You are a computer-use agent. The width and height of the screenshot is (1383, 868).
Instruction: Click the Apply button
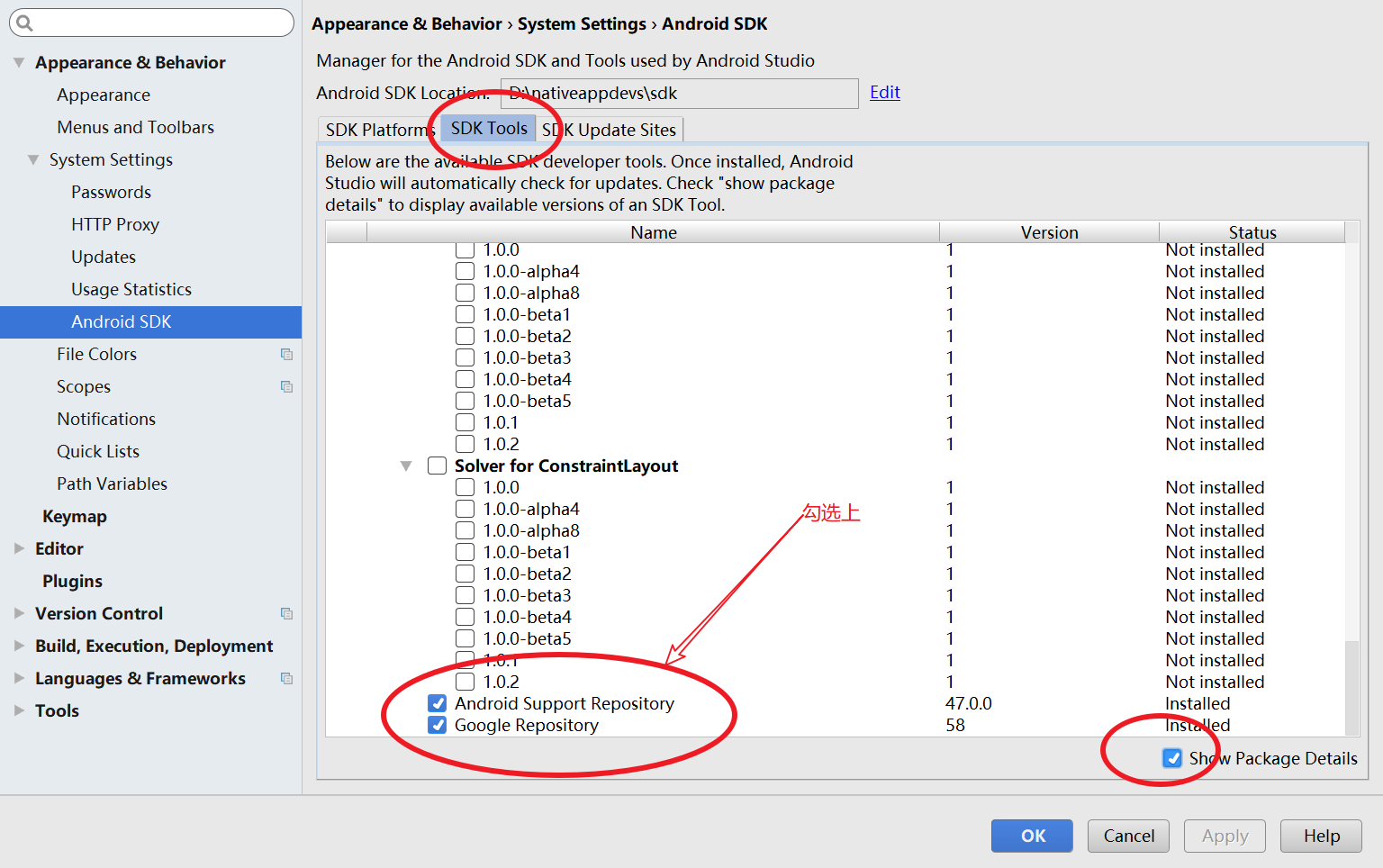click(x=1225, y=836)
